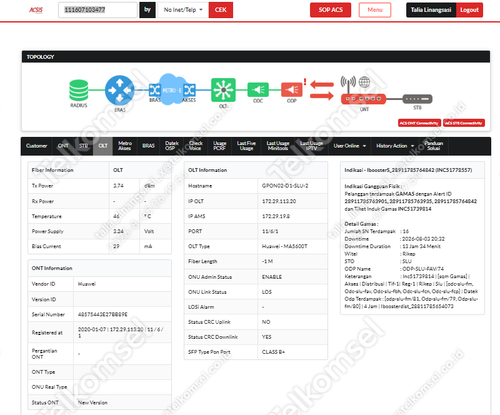
Task: Click the TOPOLOGY panel header
Action: [x=256, y=57]
